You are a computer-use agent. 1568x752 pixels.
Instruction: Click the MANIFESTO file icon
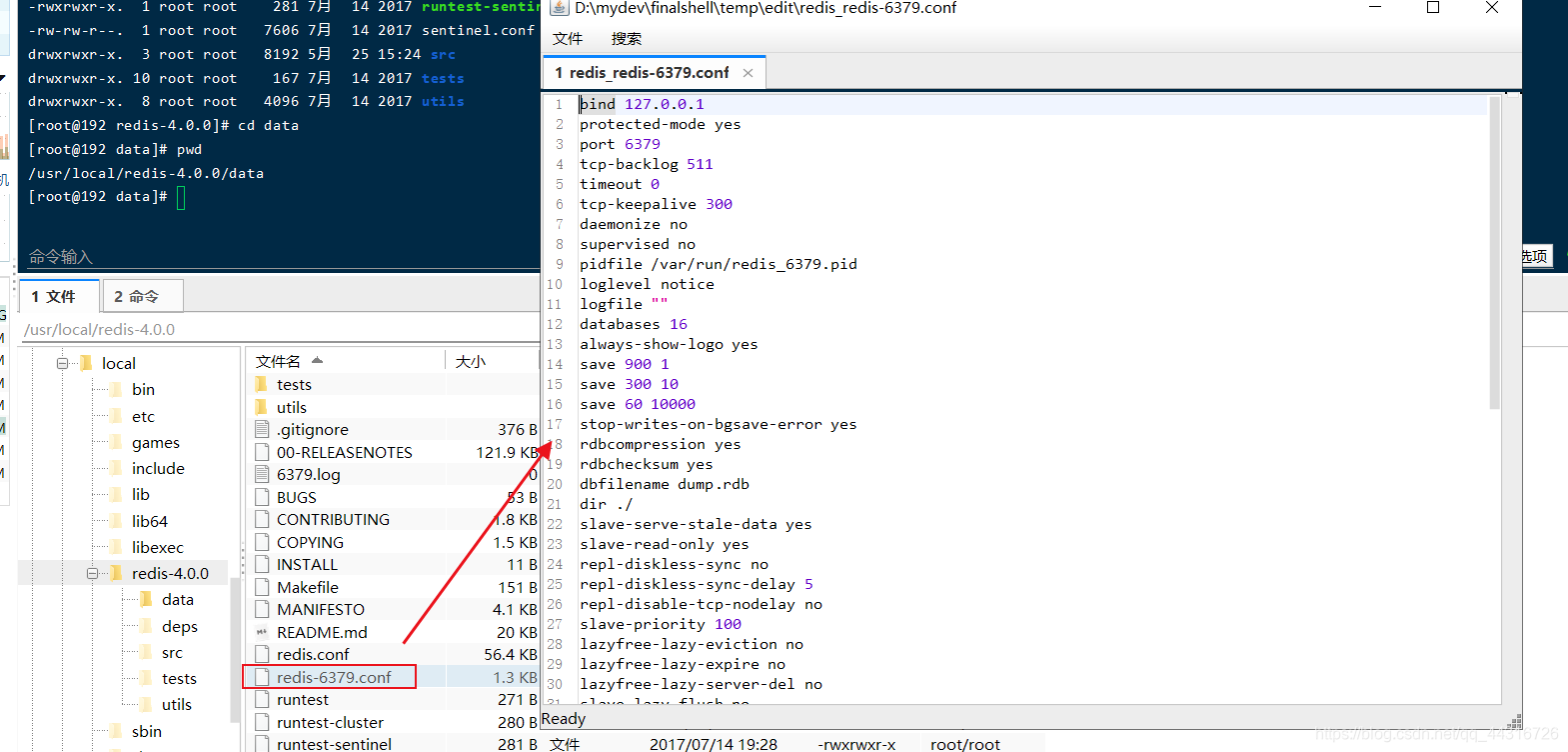[x=262, y=609]
